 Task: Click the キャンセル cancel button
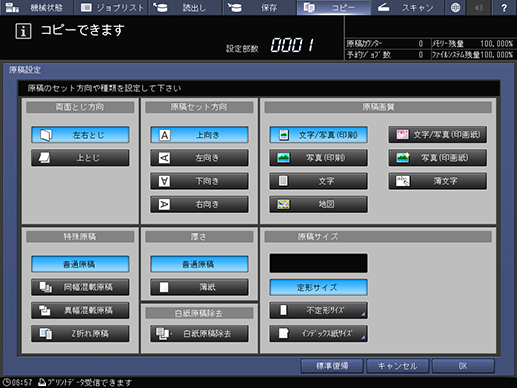pos(397,366)
